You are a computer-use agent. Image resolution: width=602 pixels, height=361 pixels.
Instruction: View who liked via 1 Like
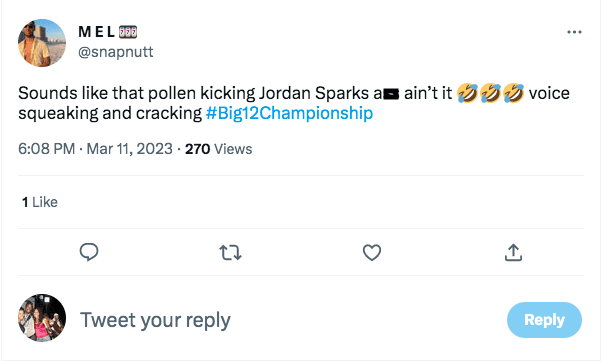tap(40, 202)
